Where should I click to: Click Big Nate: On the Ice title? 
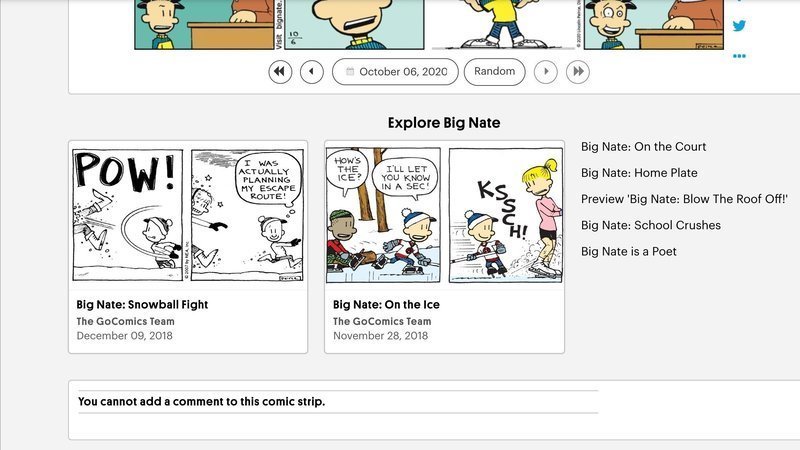coord(386,305)
